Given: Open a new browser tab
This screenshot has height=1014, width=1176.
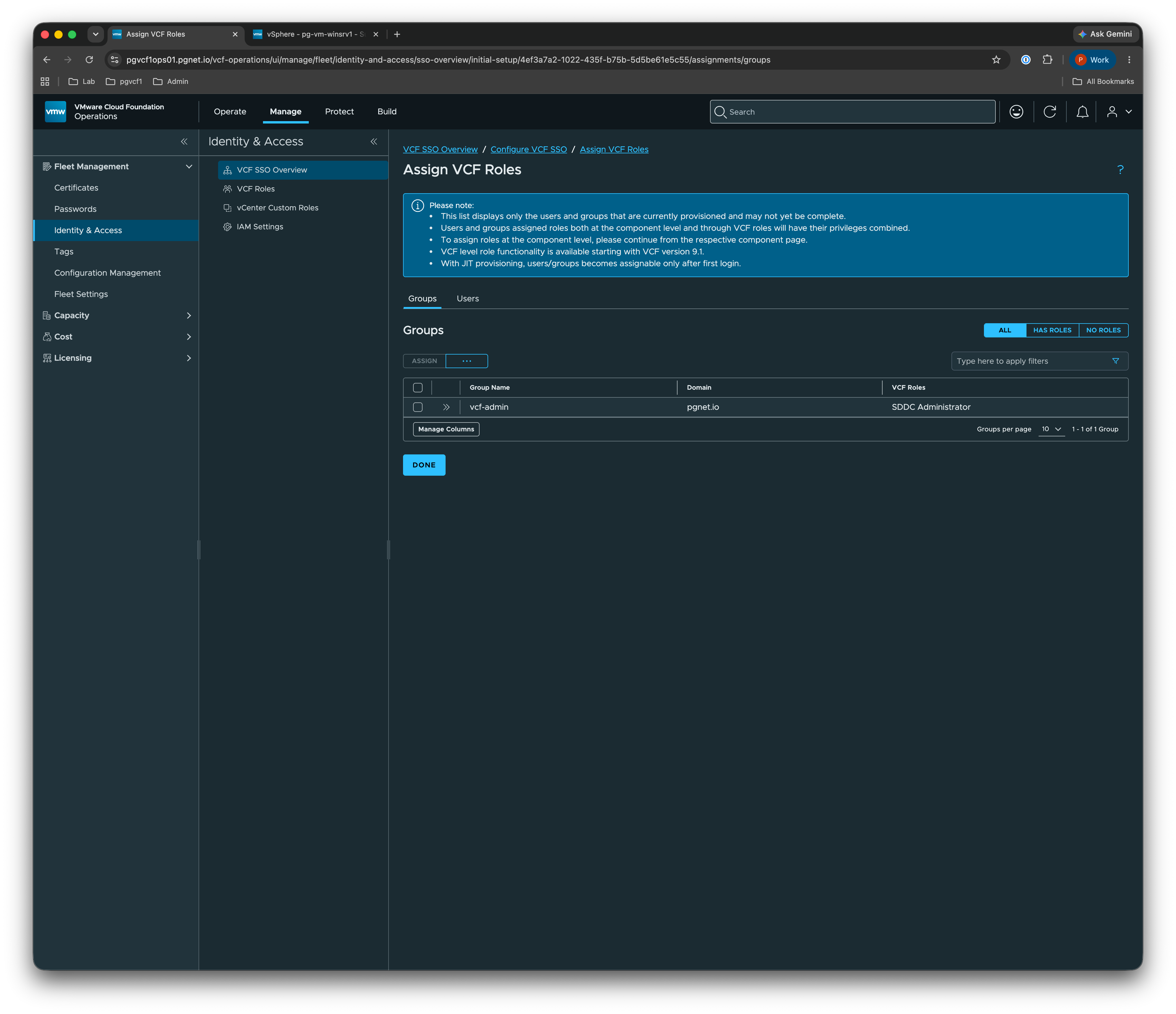Looking at the screenshot, I should click(x=397, y=34).
